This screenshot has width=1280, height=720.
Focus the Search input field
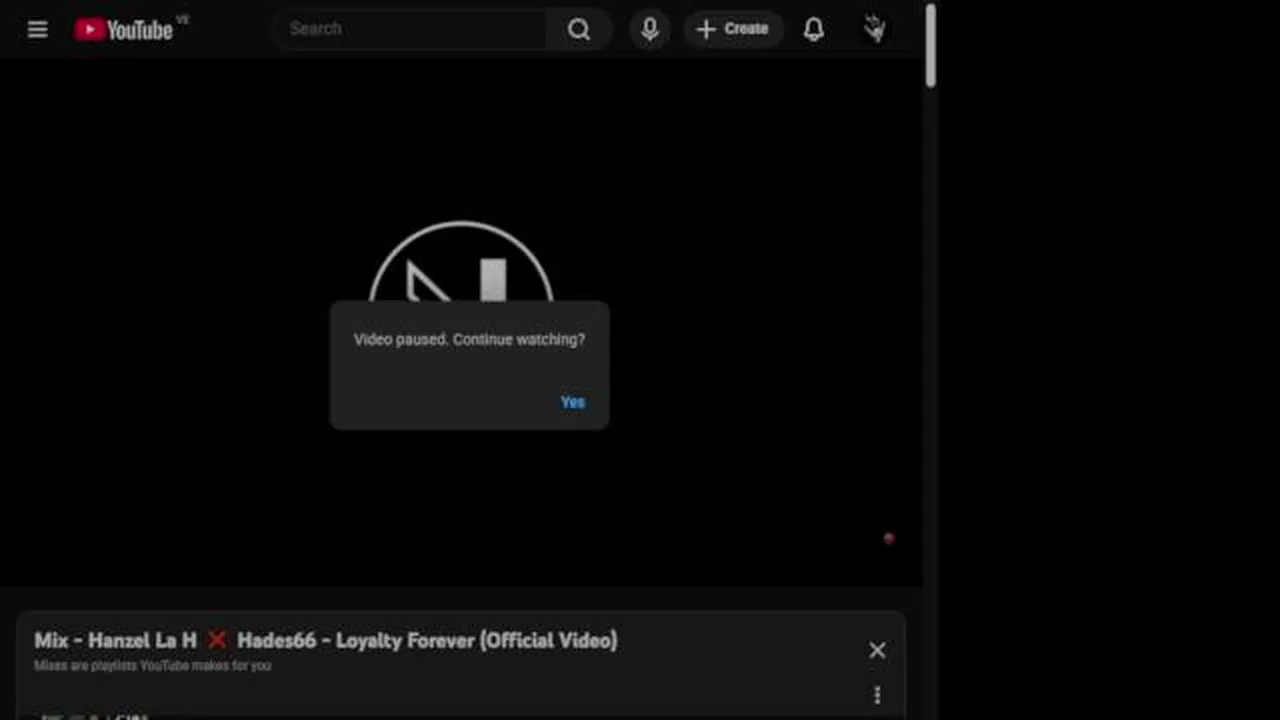click(x=412, y=29)
